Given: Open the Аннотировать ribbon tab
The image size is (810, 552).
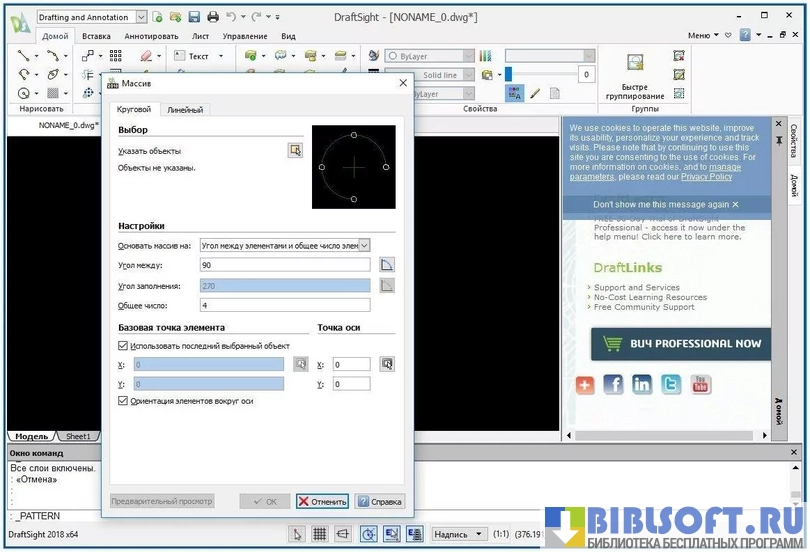Looking at the screenshot, I should click(x=144, y=36).
